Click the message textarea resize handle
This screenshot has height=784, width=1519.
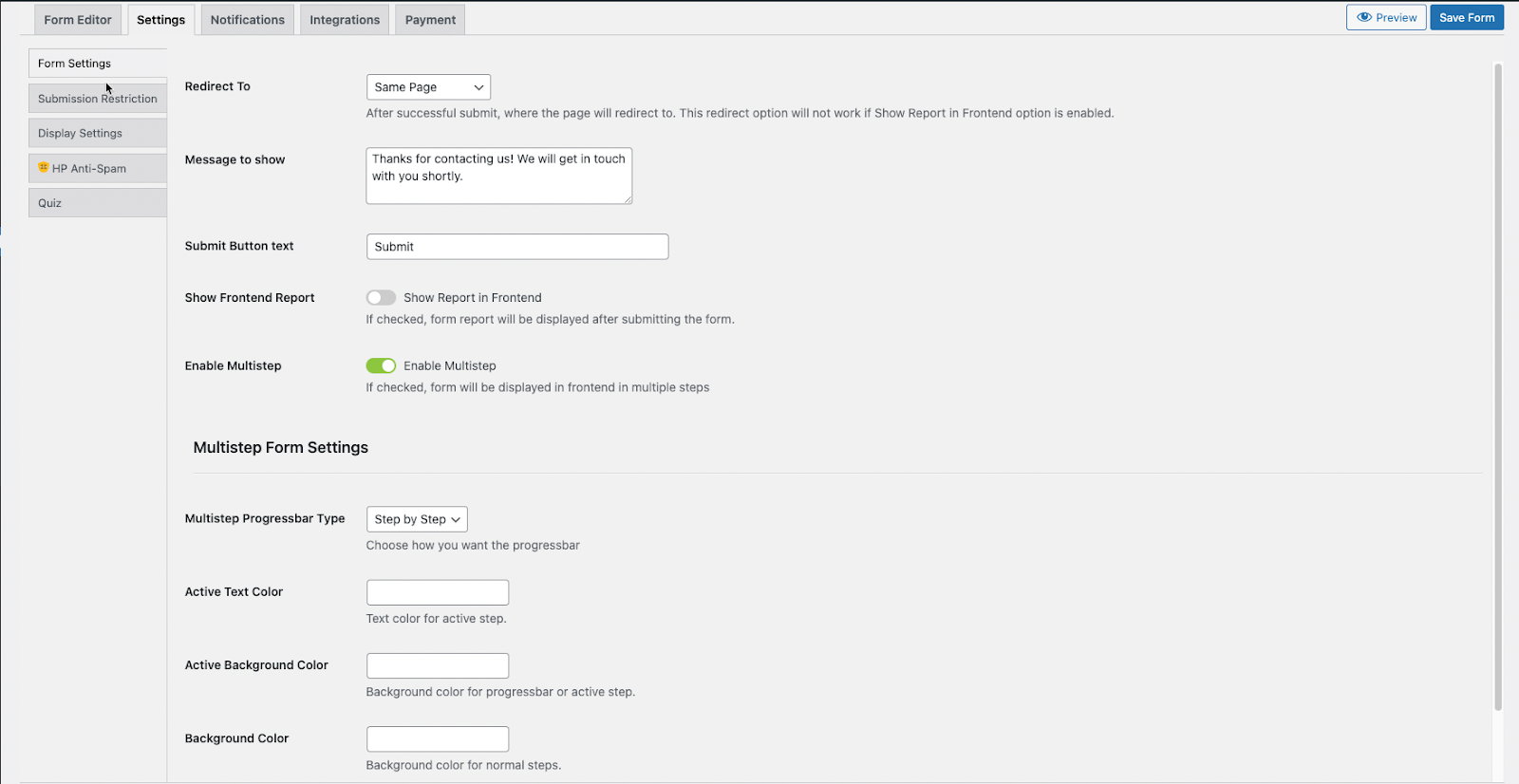coord(628,199)
